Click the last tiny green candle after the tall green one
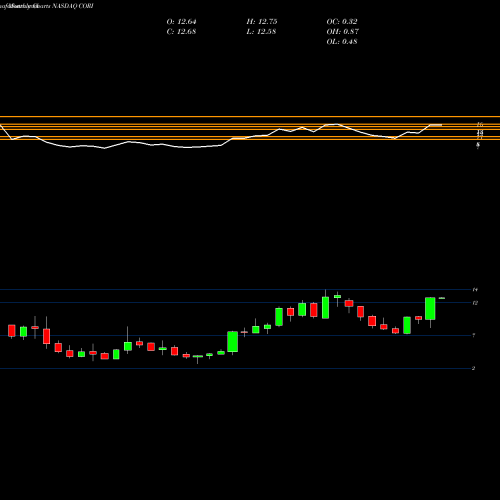Image resolution: width=500 pixels, height=500 pixels. (442, 298)
